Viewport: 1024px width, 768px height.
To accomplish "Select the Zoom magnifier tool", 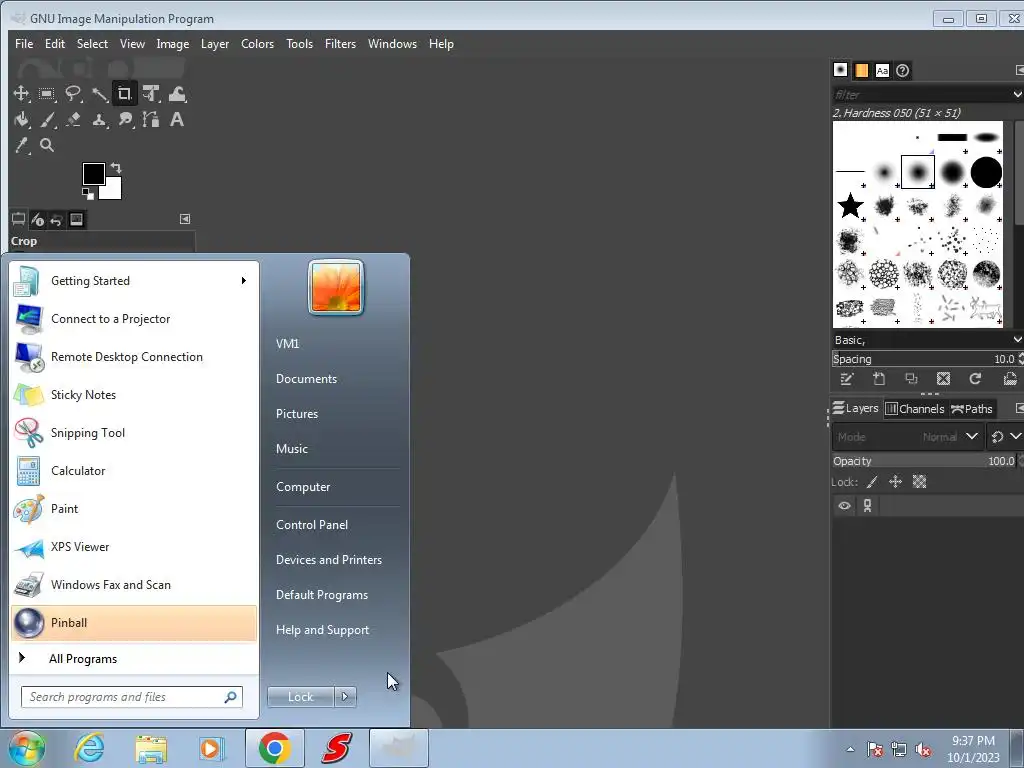I will 46,145.
